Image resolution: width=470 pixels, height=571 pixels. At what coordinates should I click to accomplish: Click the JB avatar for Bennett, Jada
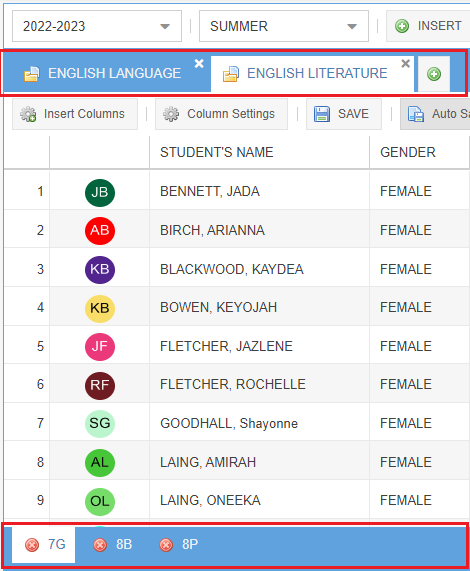[x=100, y=193]
